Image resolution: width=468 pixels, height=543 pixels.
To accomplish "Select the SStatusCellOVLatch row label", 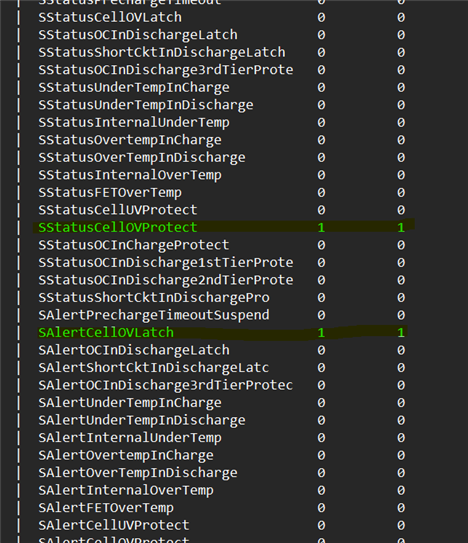I will point(110,17).
